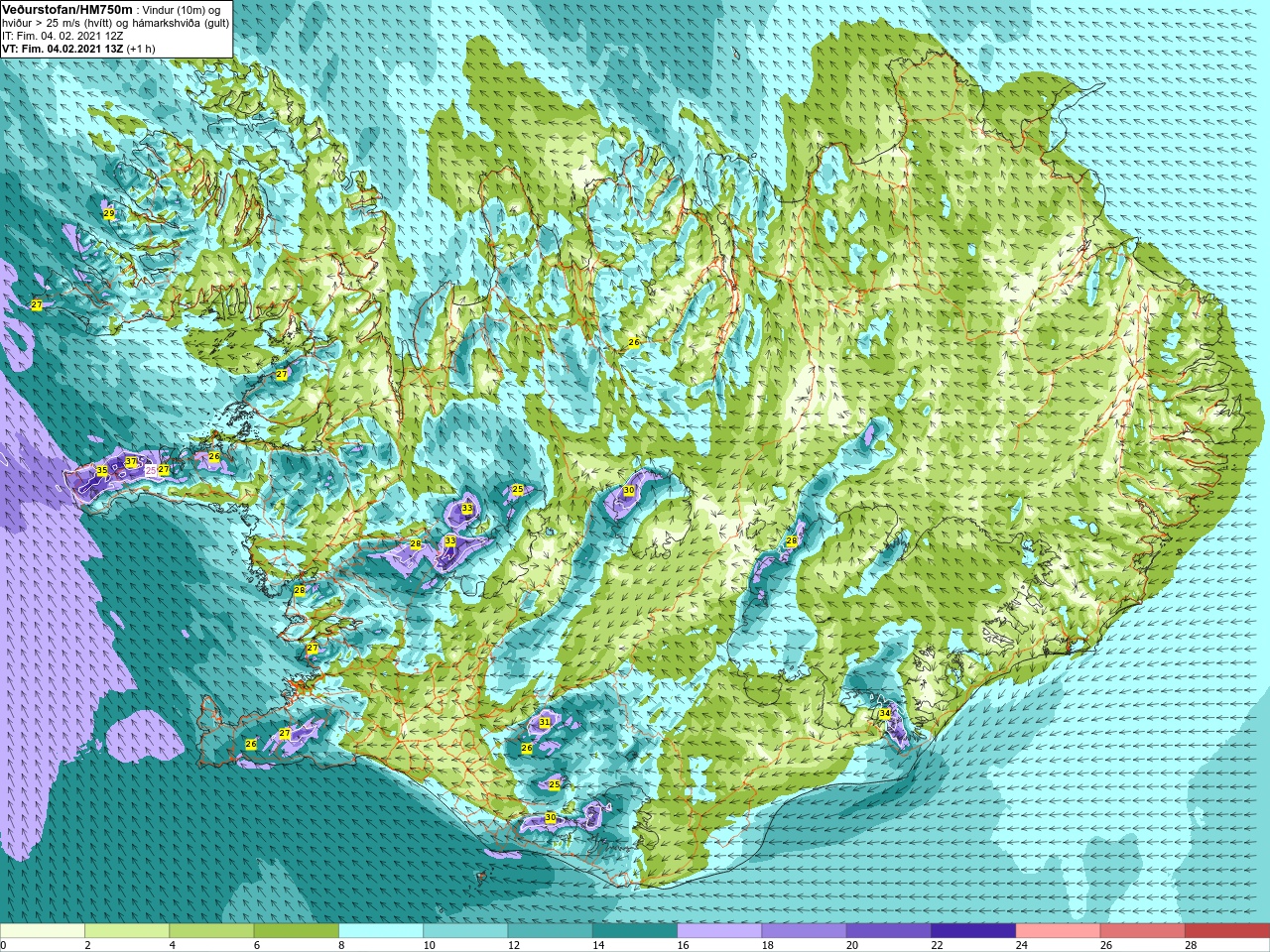The height and width of the screenshot is (952, 1270).
Task: Select the legend scale value 18
Action: pyautogui.click(x=768, y=945)
